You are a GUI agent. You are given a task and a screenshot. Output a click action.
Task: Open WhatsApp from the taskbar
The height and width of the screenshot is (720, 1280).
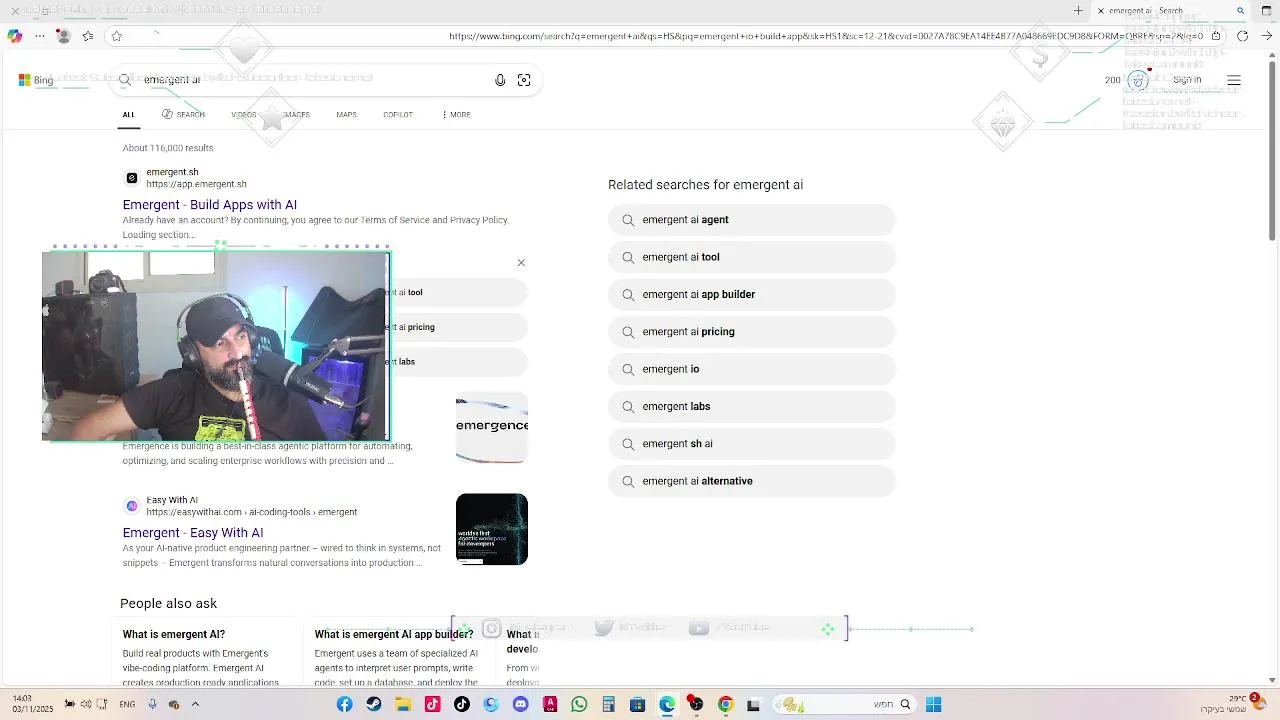coord(579,704)
